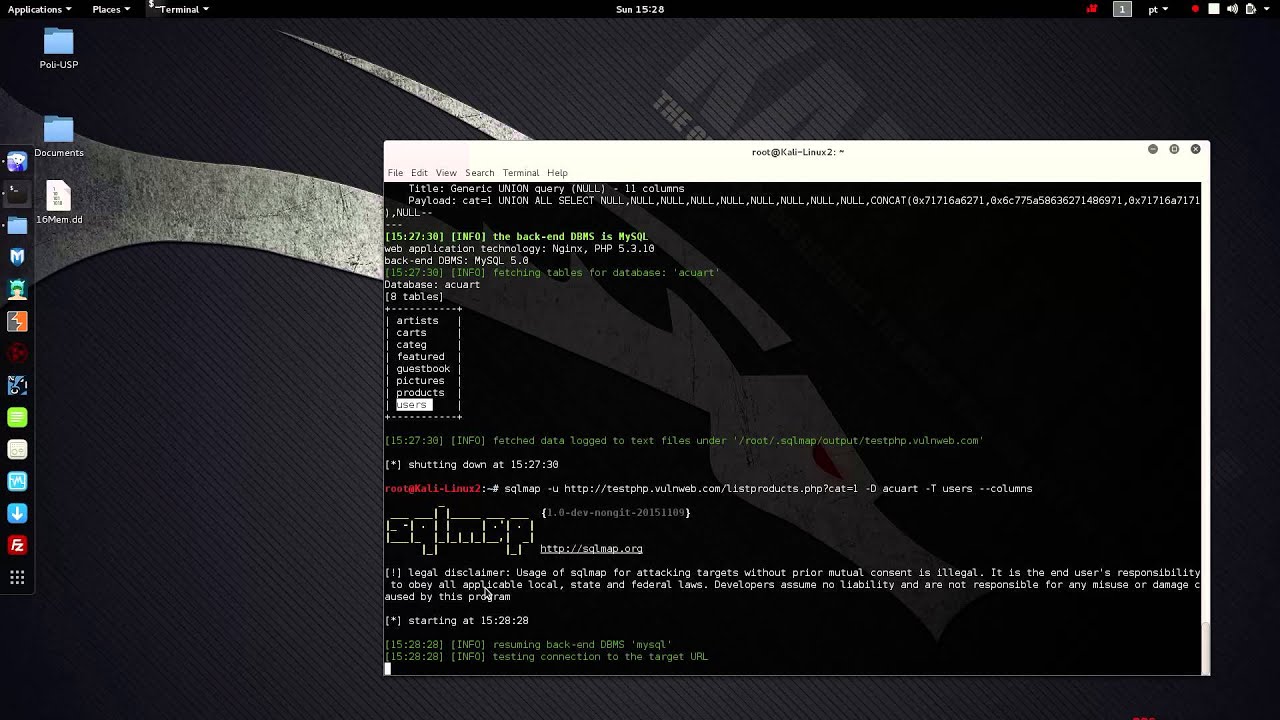
Task: Click '[*] starting at 15:28:28' line
Action: tap(456, 621)
